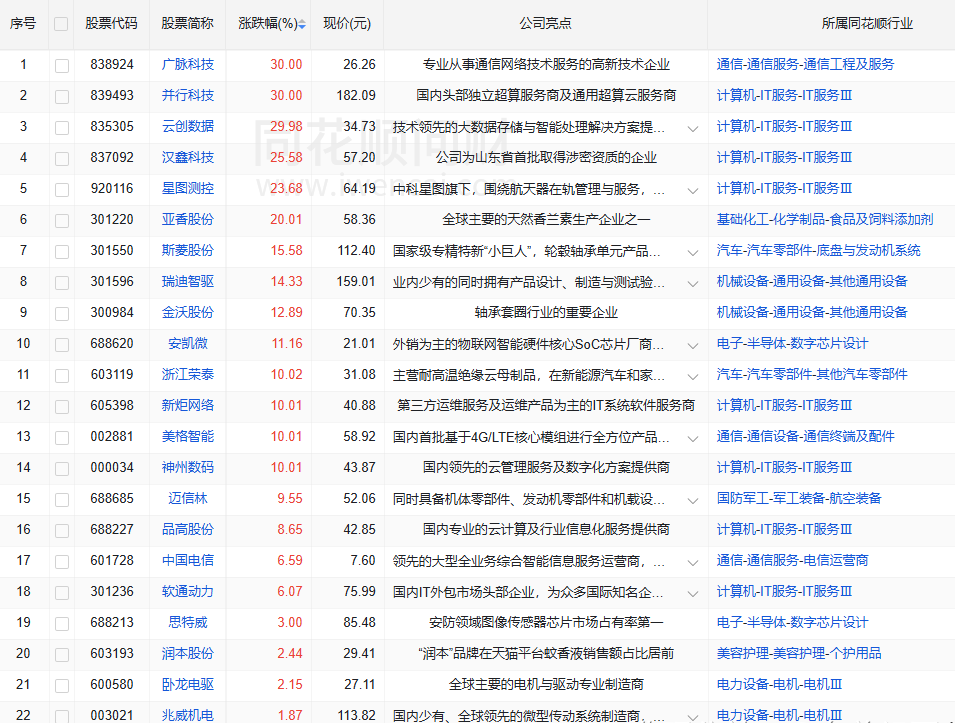This screenshot has width=957, height=723.
Task: Open stock link 迈信林
Action: [x=188, y=498]
